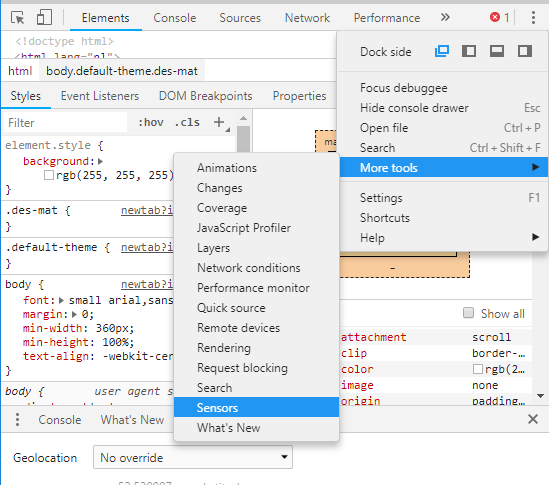Image resolution: width=549 pixels, height=485 pixels.
Task: Dock DevTools to the bottom
Action: coord(497,51)
